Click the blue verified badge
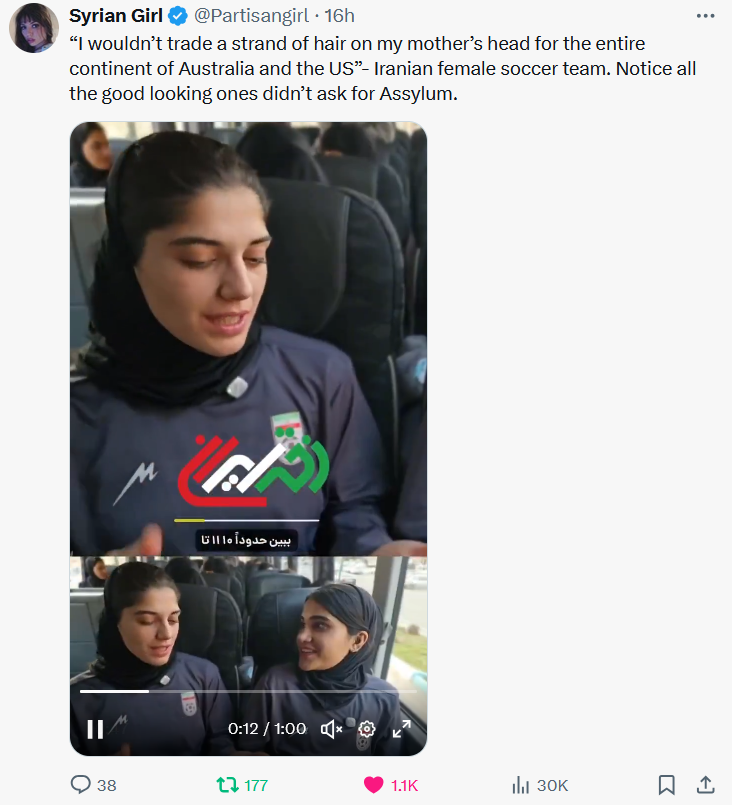Image resolution: width=732 pixels, height=805 pixels. (178, 16)
